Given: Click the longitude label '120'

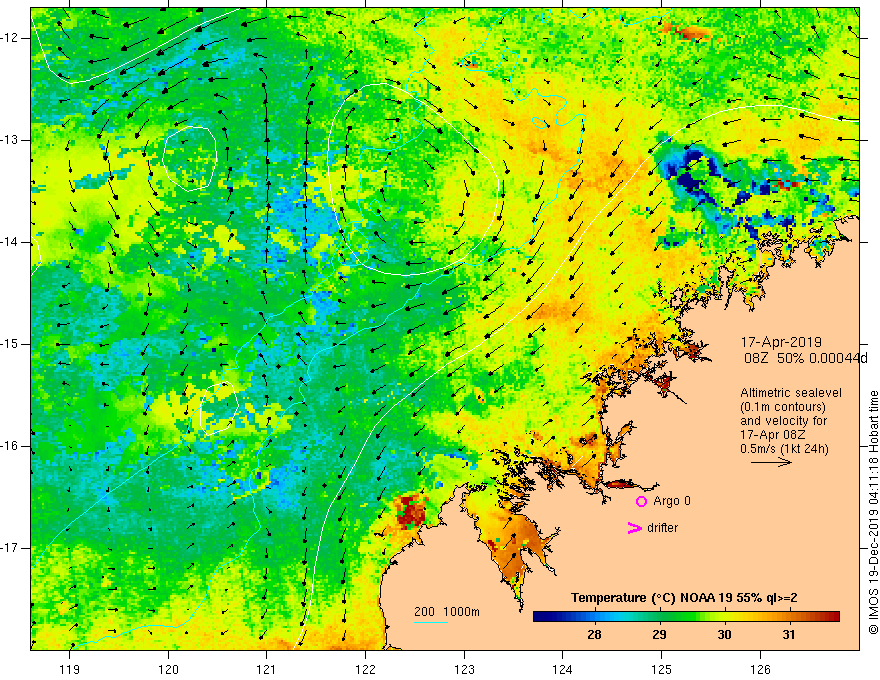Looking at the screenshot, I should pyautogui.click(x=168, y=669).
